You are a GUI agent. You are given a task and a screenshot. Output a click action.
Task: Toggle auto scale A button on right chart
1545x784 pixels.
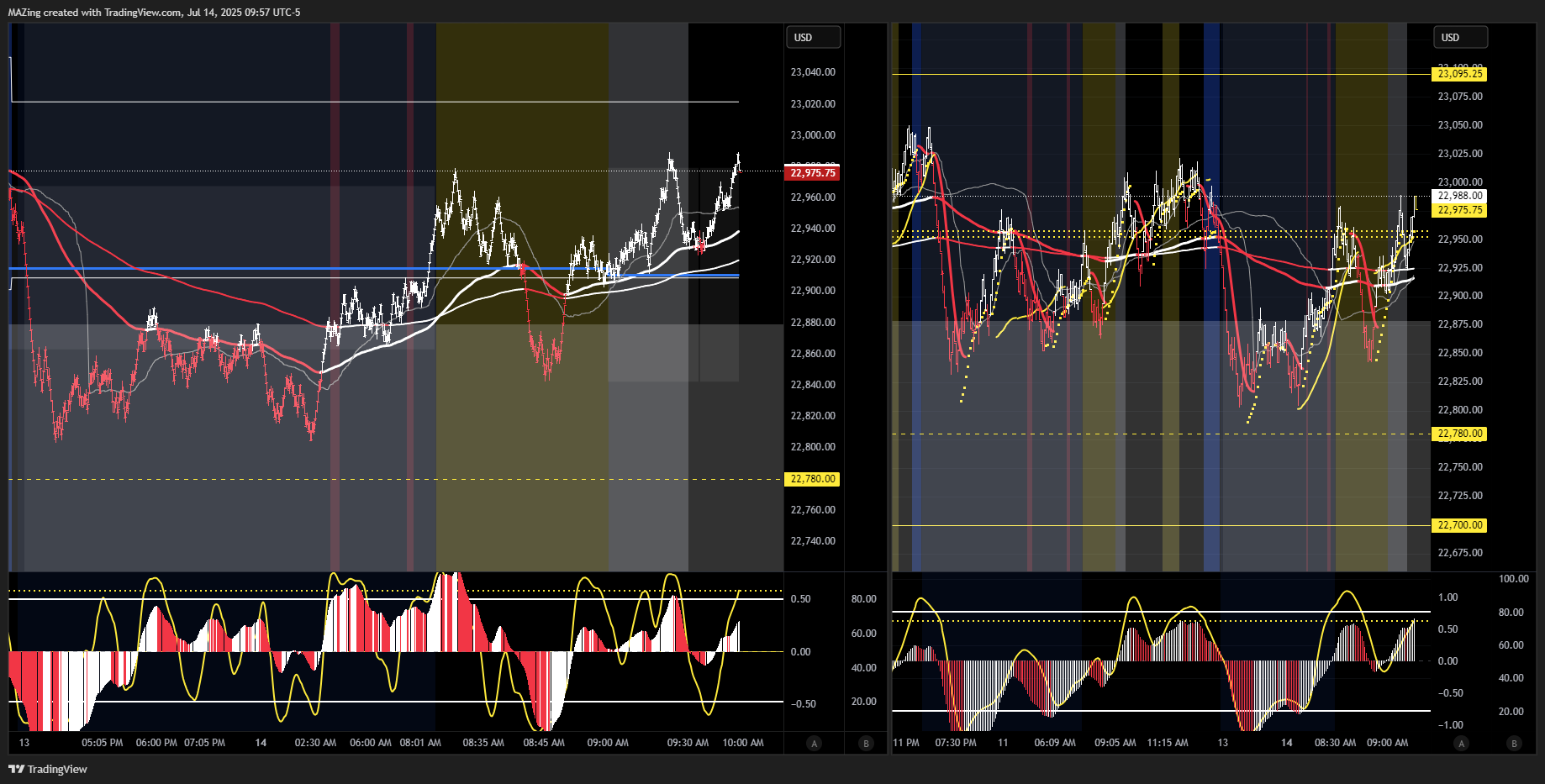pyautogui.click(x=1461, y=743)
